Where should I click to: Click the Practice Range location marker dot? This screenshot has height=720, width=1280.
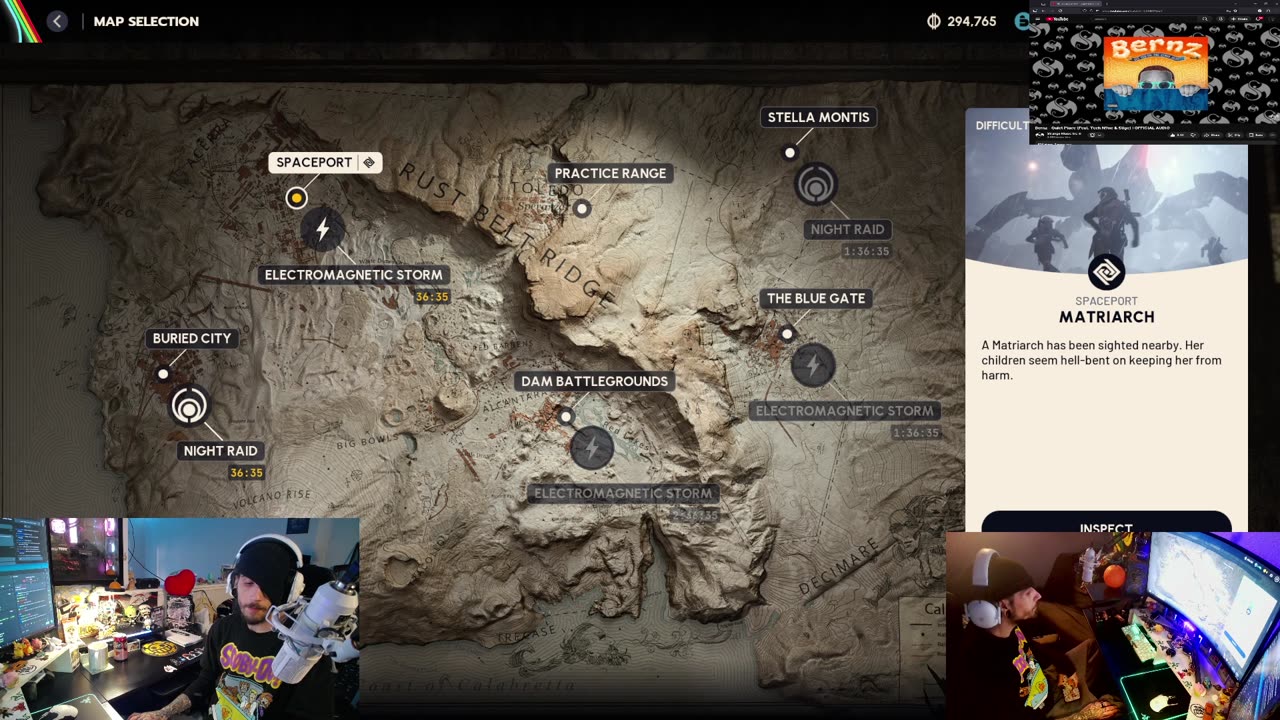click(582, 209)
